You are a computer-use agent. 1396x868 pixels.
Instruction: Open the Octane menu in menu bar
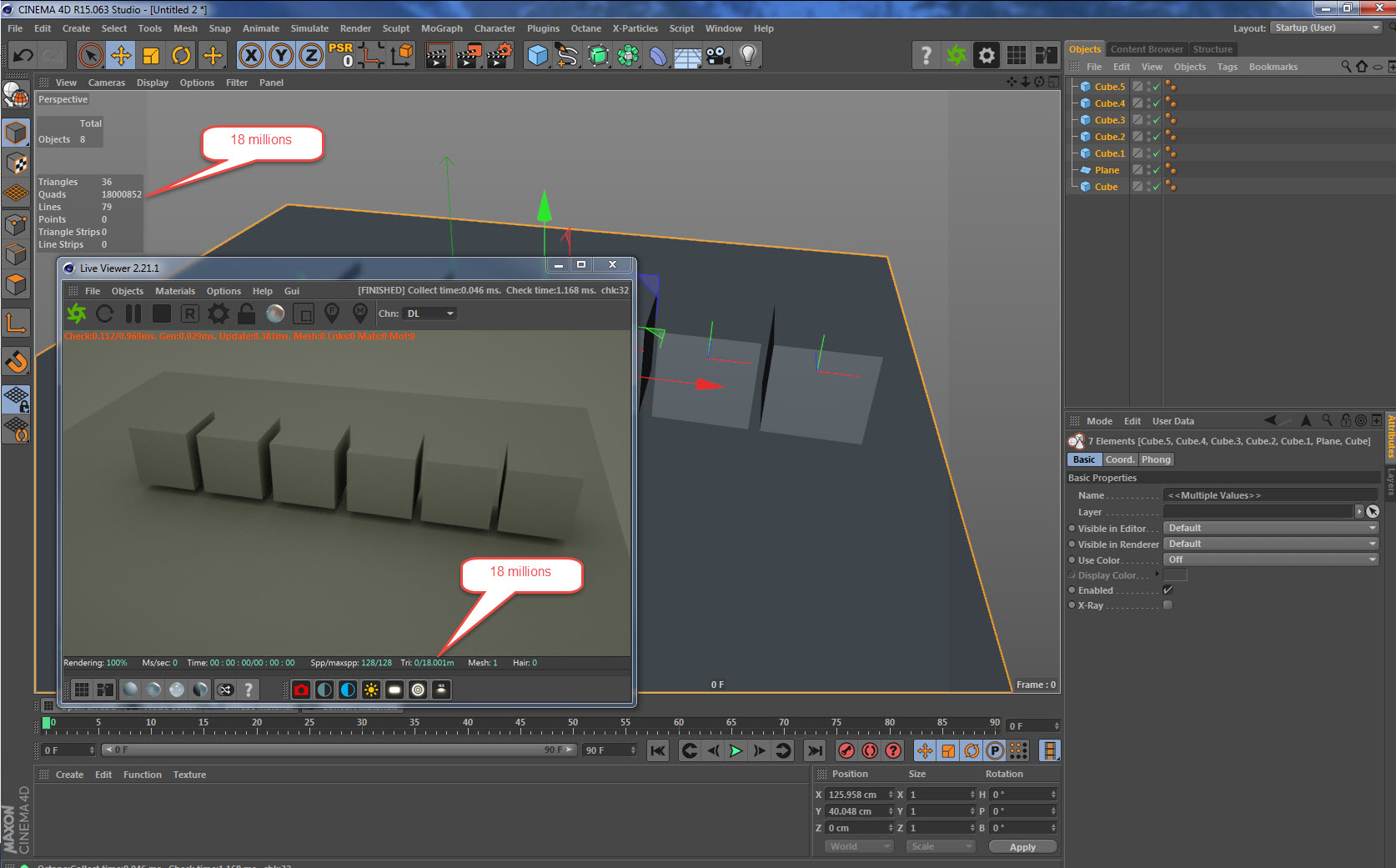(585, 28)
